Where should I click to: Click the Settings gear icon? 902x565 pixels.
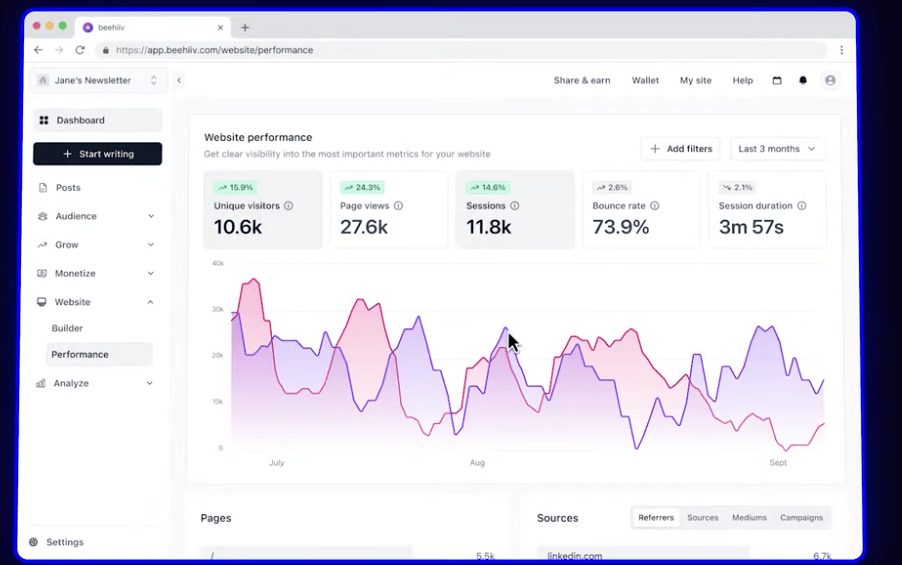click(x=33, y=542)
